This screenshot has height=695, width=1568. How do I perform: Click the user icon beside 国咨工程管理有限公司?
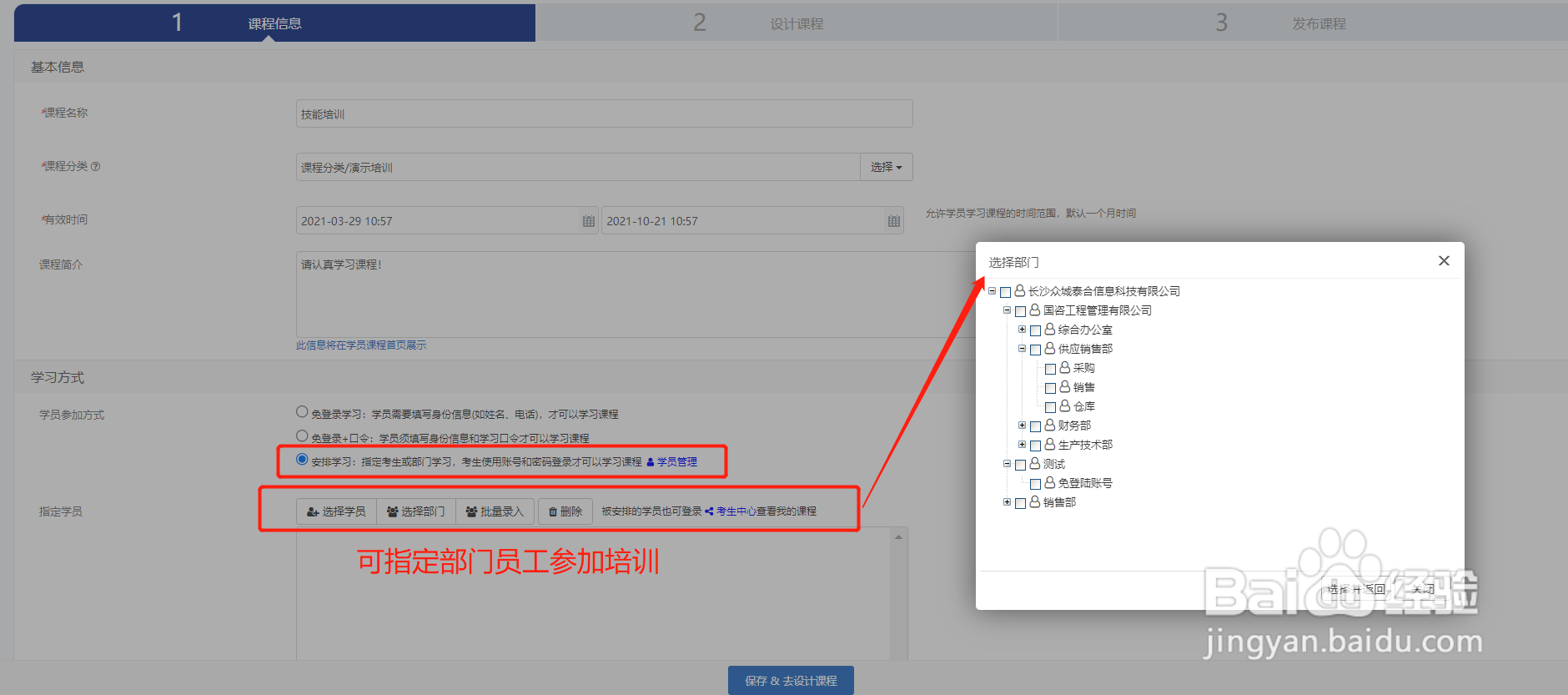[x=1034, y=310]
